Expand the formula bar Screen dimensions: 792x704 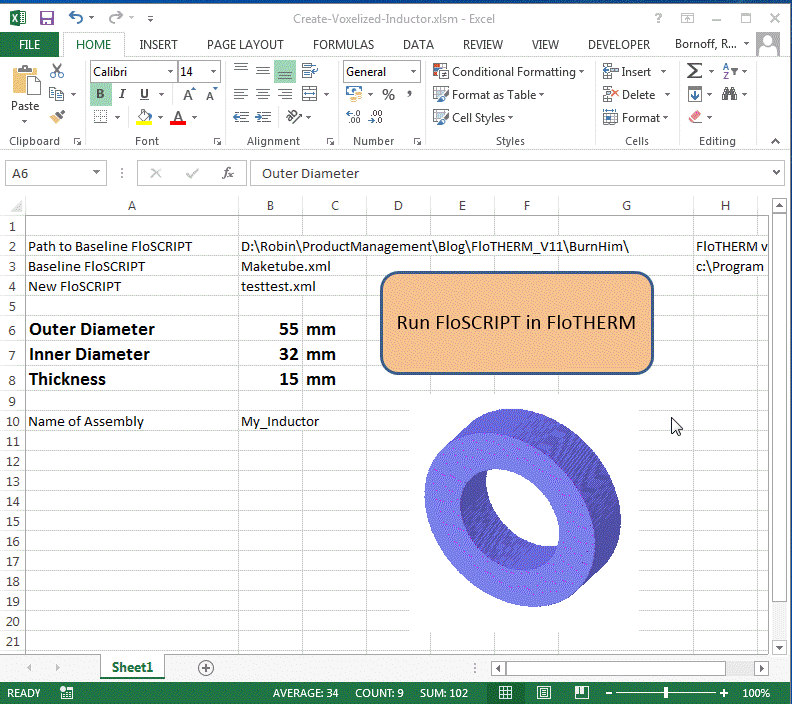pos(776,173)
